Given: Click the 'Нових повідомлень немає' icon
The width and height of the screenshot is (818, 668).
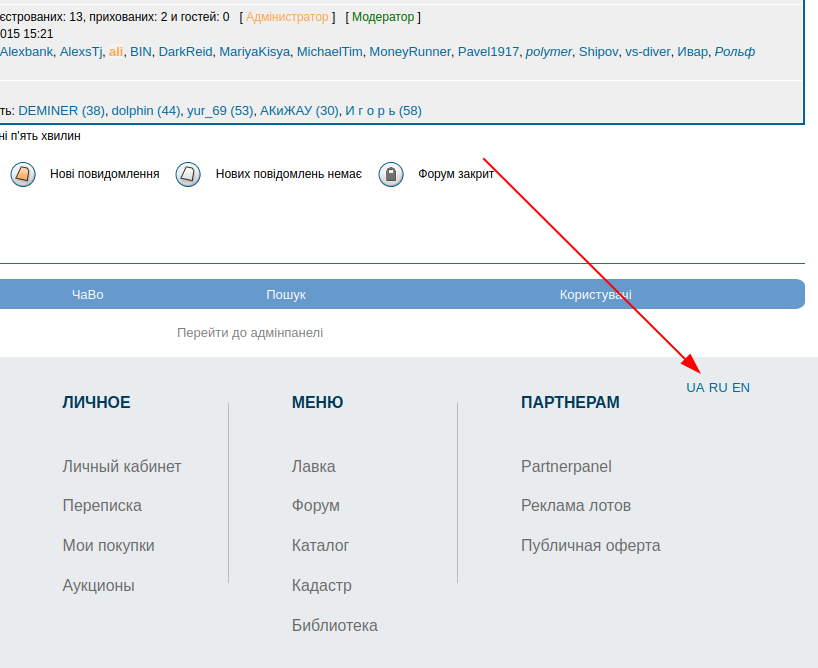Looking at the screenshot, I should (188, 174).
